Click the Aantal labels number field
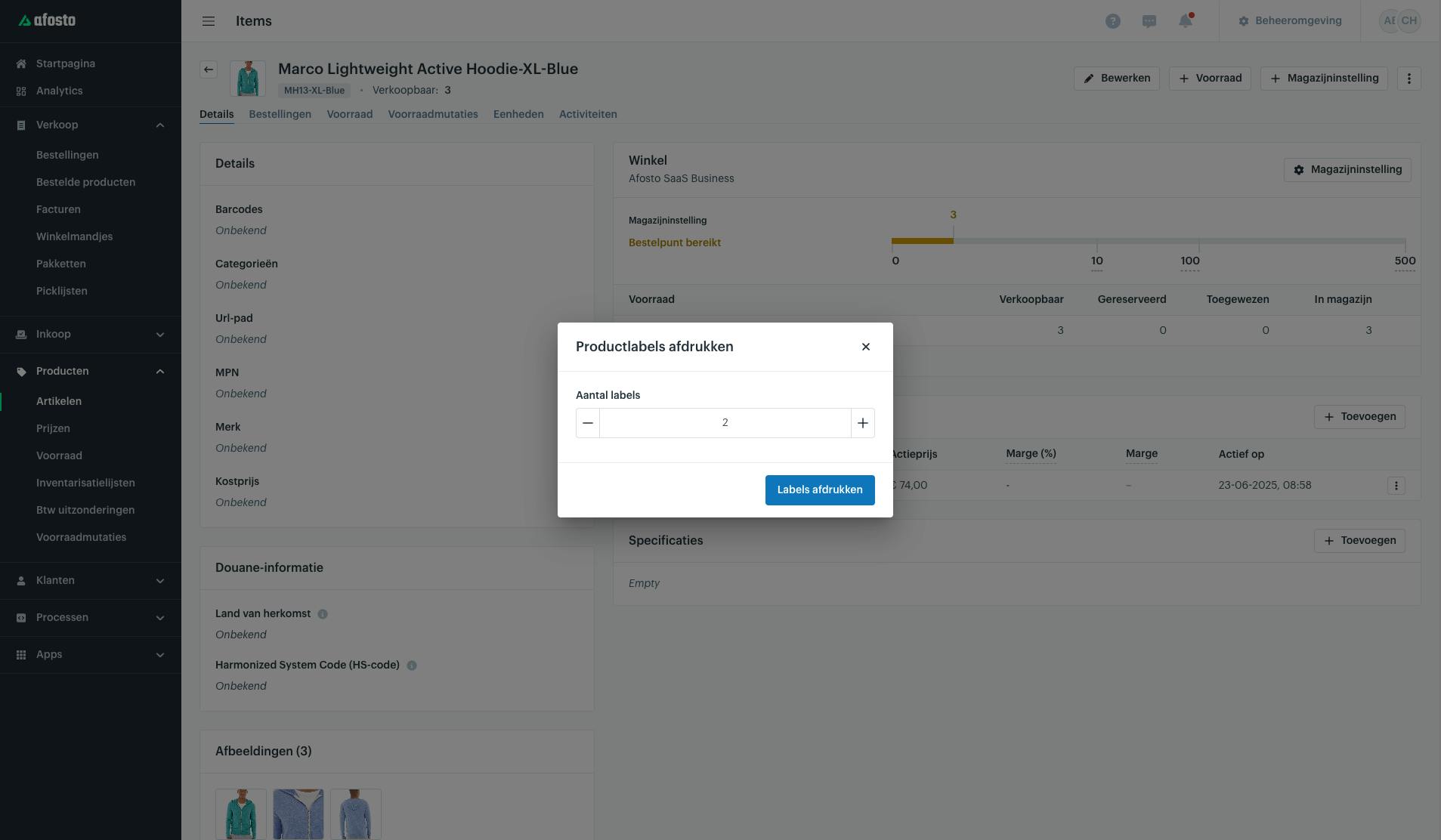 click(x=725, y=423)
